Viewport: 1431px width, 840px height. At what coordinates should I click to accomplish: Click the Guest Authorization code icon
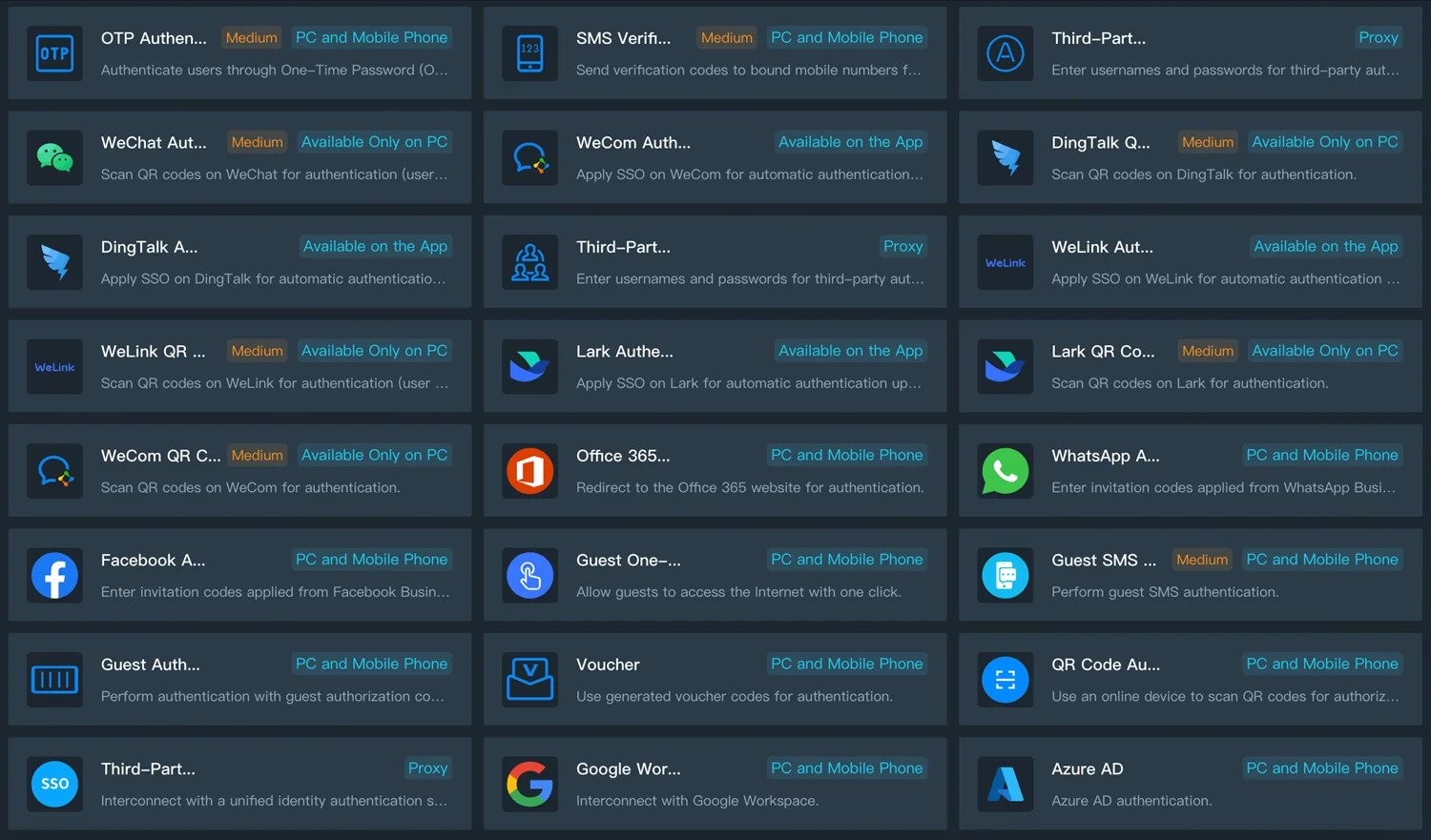[54, 680]
